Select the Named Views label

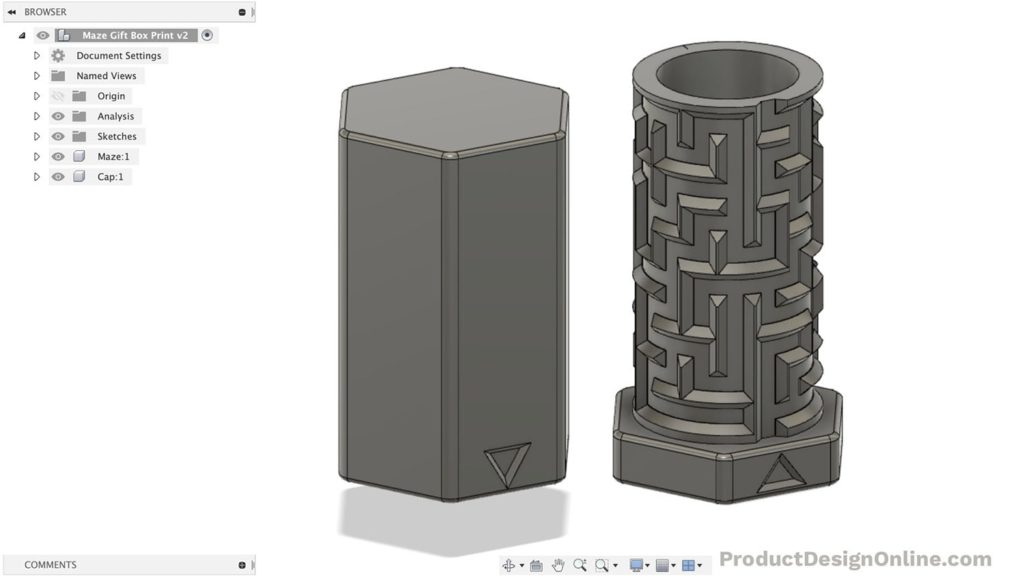click(x=106, y=76)
